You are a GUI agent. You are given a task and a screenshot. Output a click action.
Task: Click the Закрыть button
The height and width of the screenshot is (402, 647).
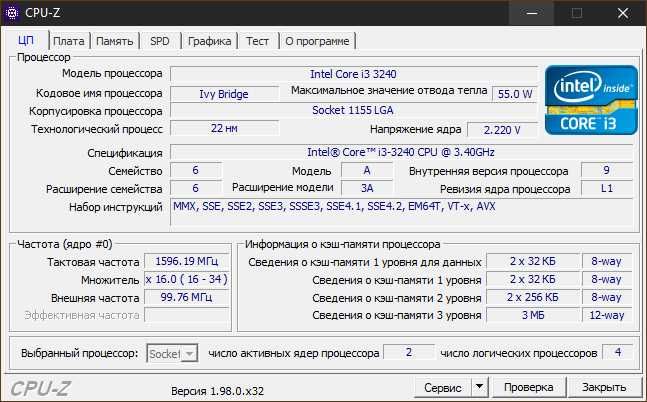604,387
